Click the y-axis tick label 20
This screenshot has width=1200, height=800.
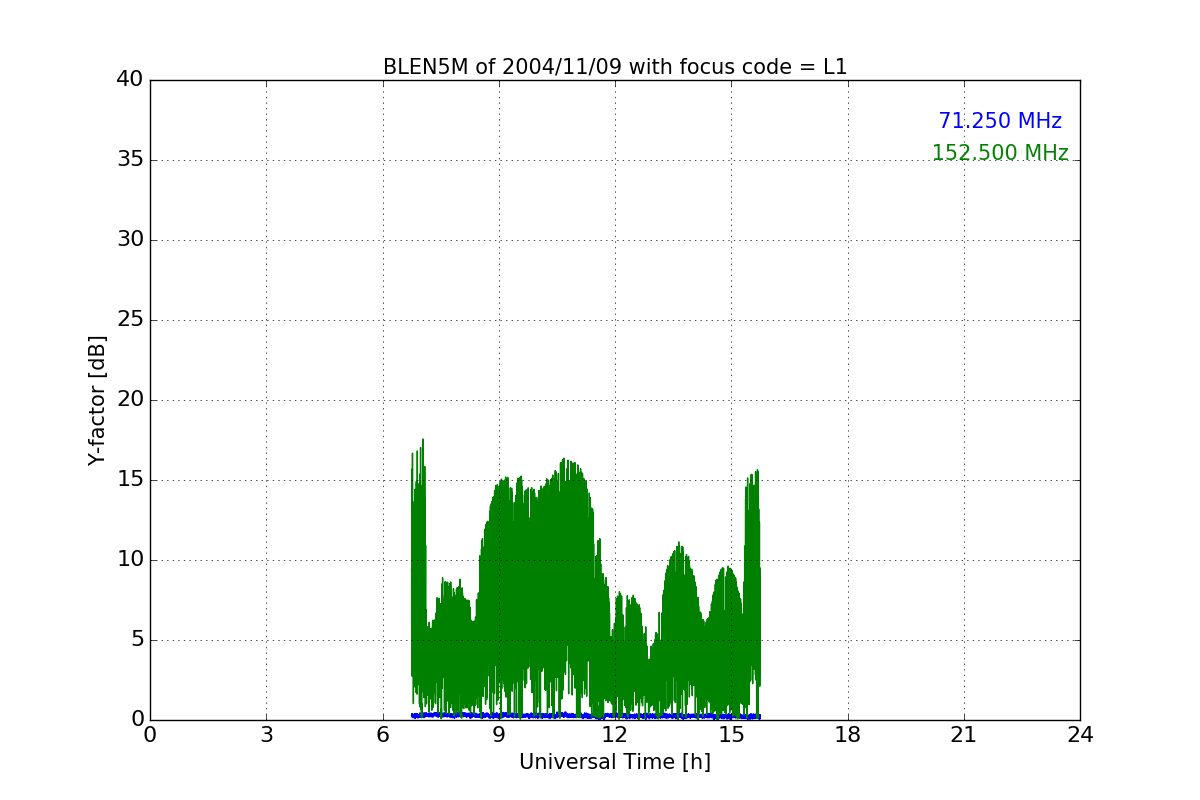click(x=129, y=400)
